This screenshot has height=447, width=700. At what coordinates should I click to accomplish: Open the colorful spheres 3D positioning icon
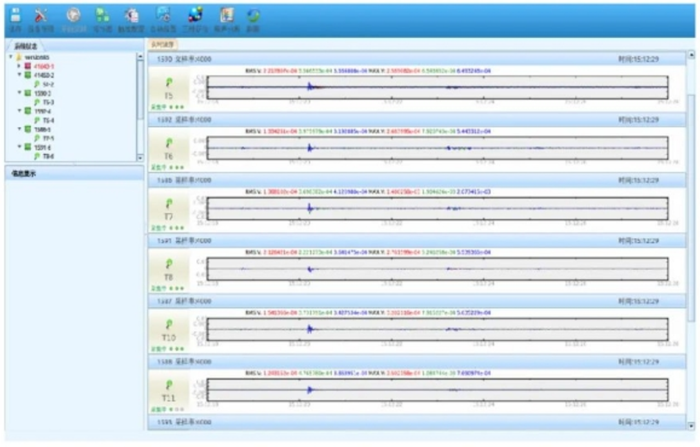tap(196, 15)
